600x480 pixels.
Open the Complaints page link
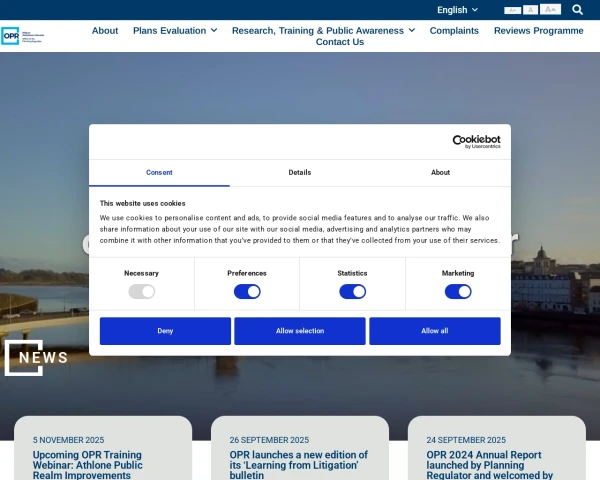[x=454, y=31]
